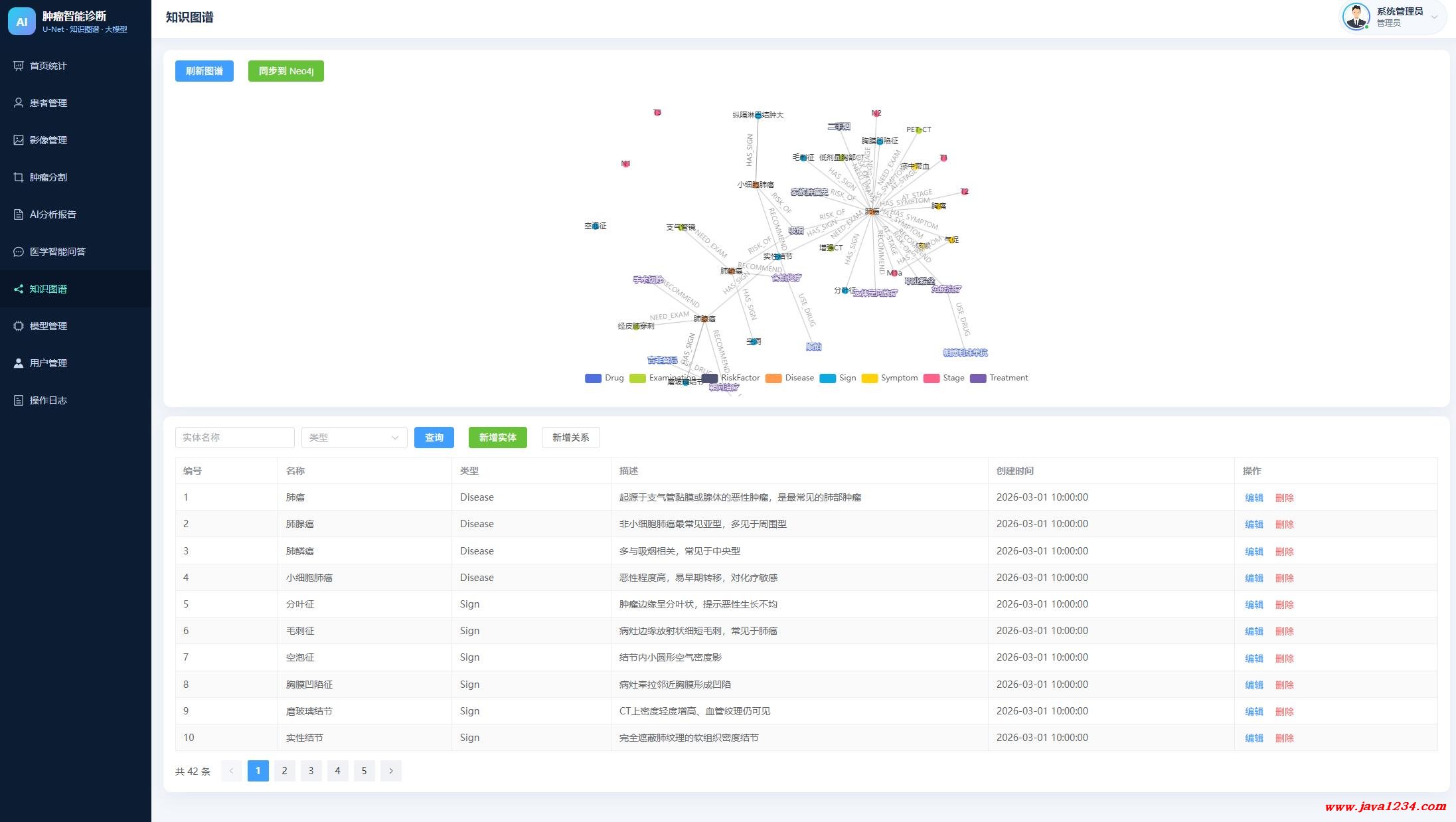1456x822 pixels.
Task: Select the 模型管理 chip icon
Action: coord(19,326)
